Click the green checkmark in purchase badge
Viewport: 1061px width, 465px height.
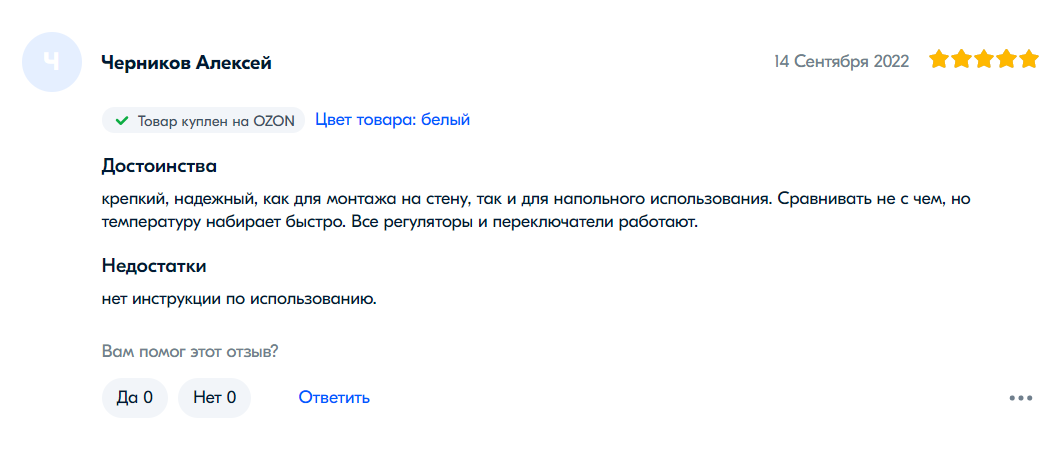coord(122,121)
